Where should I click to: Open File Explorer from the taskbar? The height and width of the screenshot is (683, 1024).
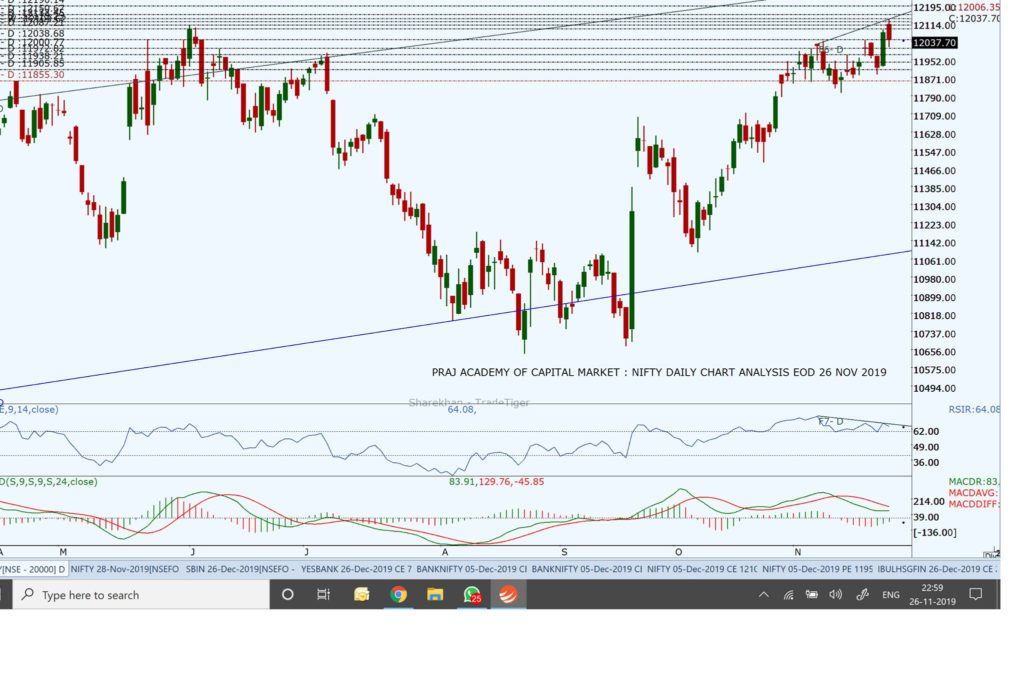435,594
